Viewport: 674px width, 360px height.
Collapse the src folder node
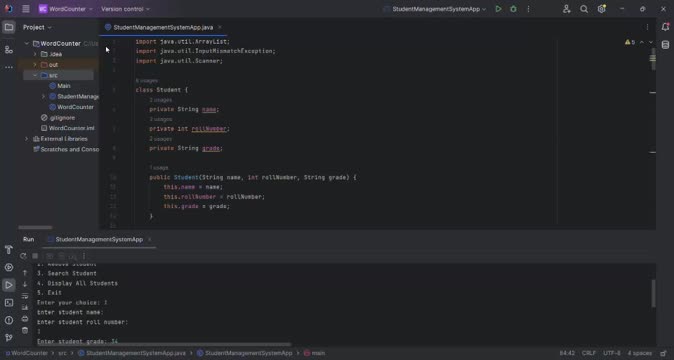pyautogui.click(x=35, y=75)
